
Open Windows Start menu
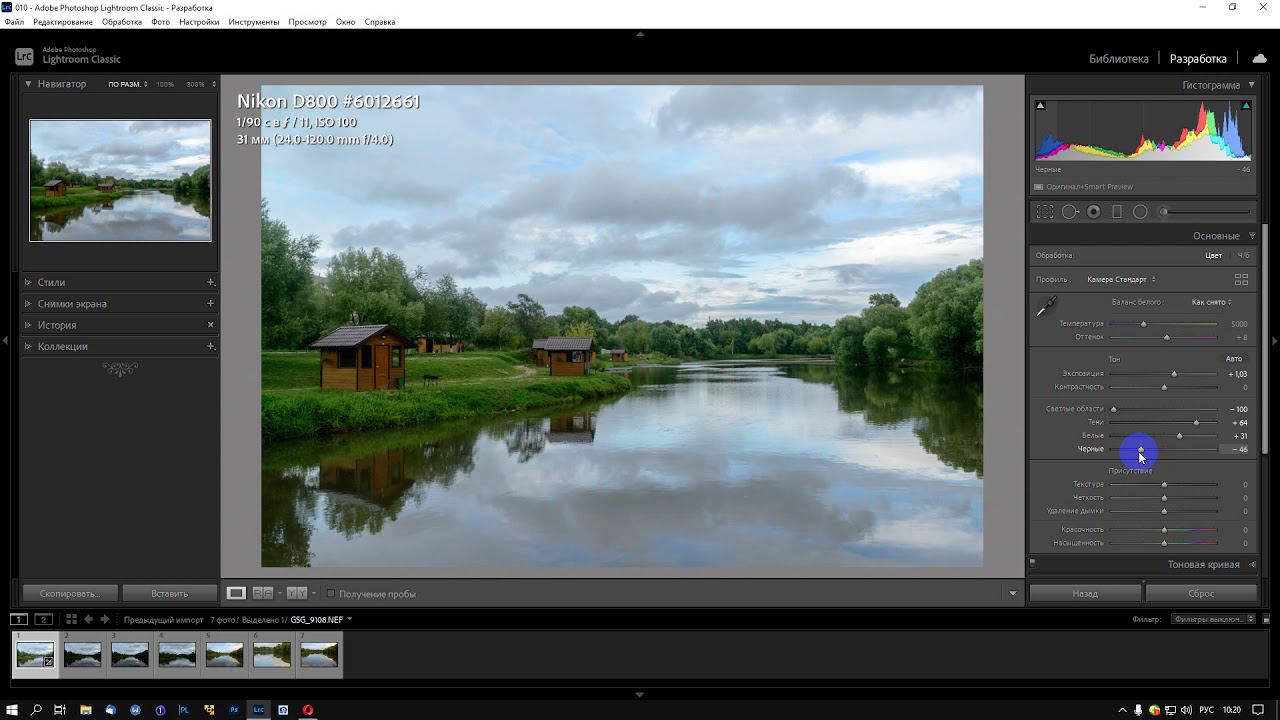11,710
